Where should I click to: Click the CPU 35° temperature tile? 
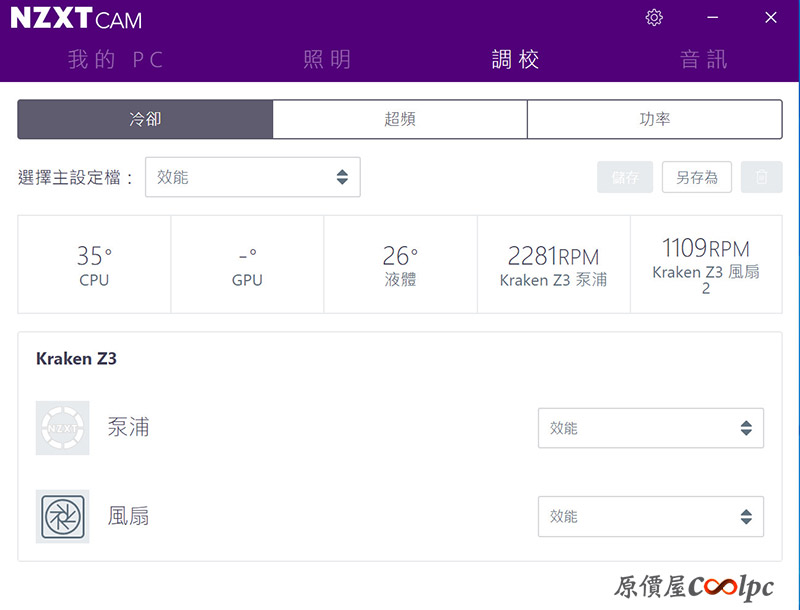94,264
